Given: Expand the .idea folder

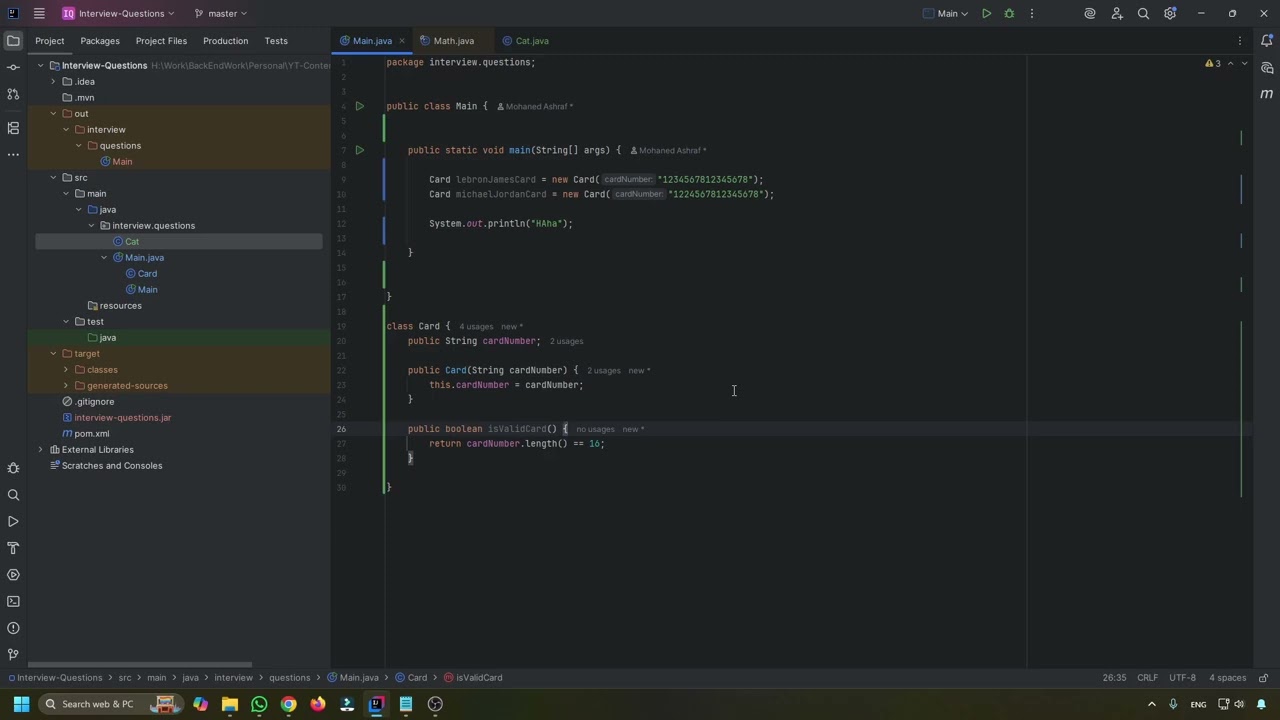Looking at the screenshot, I should click(x=53, y=82).
